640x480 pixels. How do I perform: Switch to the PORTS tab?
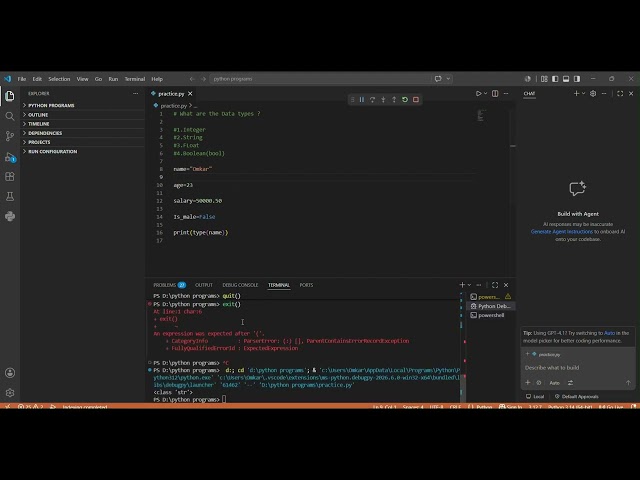[x=306, y=285]
